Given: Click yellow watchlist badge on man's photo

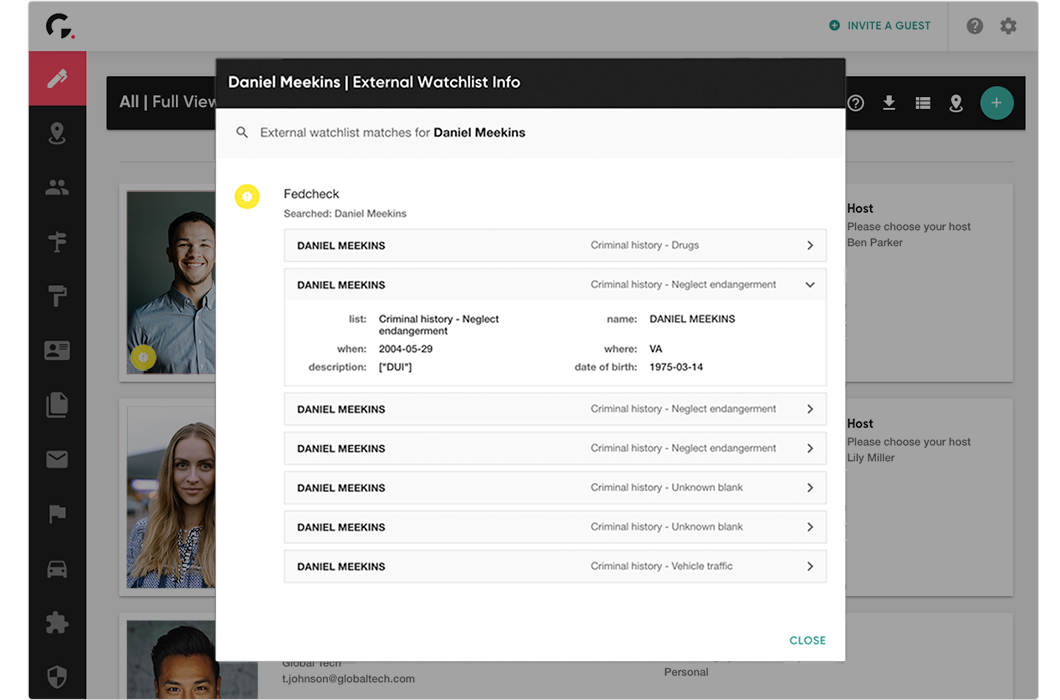Looking at the screenshot, I should click(x=143, y=357).
